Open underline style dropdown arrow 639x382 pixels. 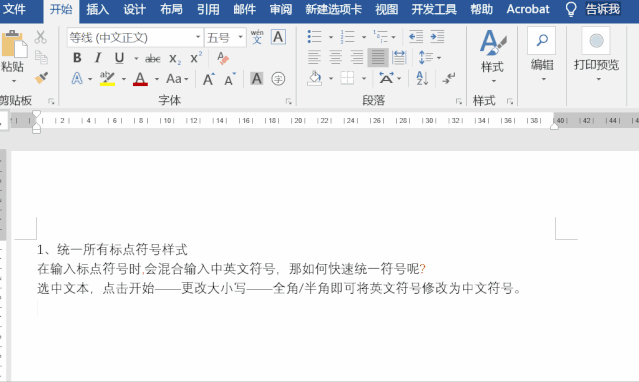pos(136,58)
